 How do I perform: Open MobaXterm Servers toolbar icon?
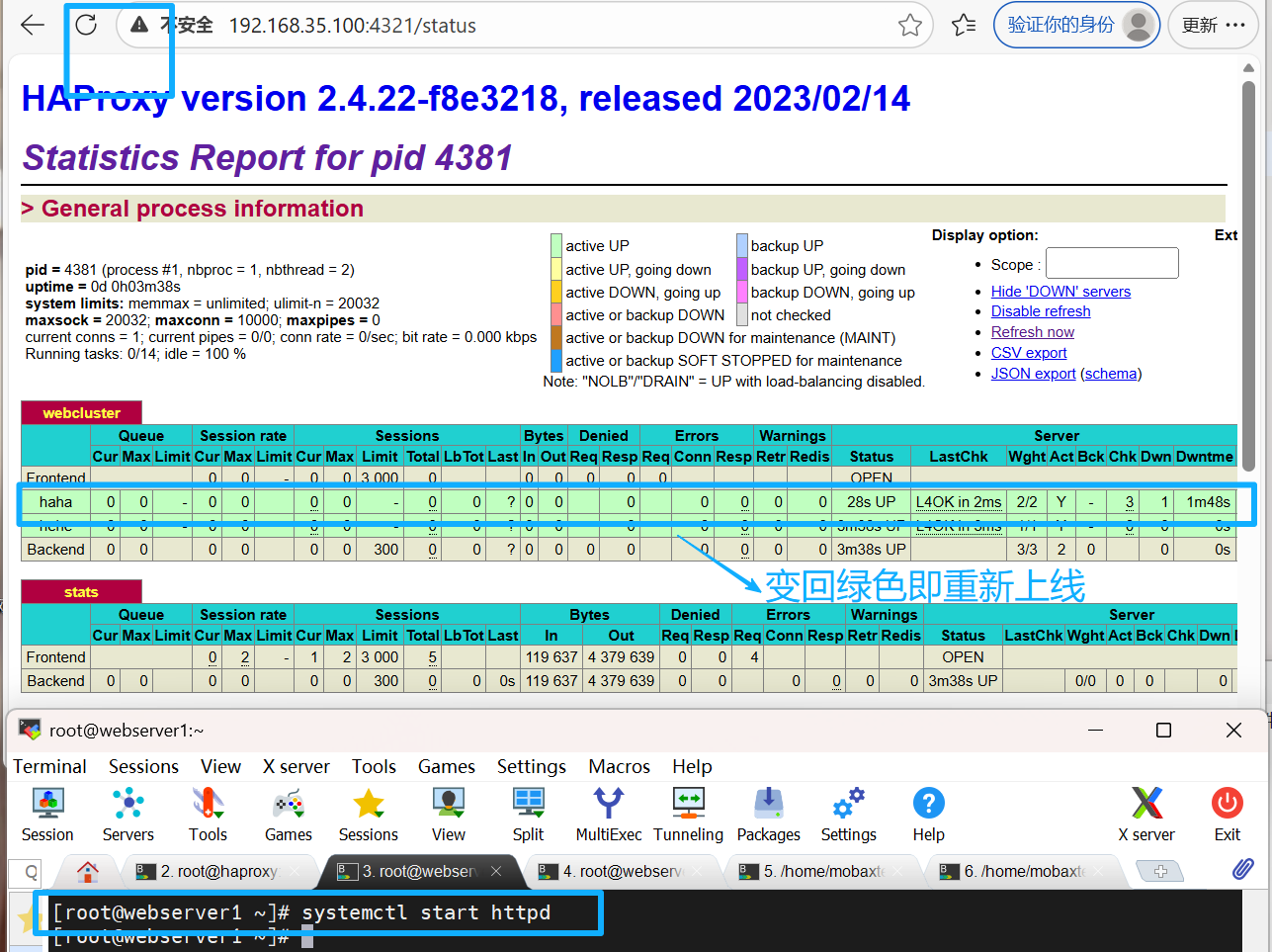click(x=128, y=816)
